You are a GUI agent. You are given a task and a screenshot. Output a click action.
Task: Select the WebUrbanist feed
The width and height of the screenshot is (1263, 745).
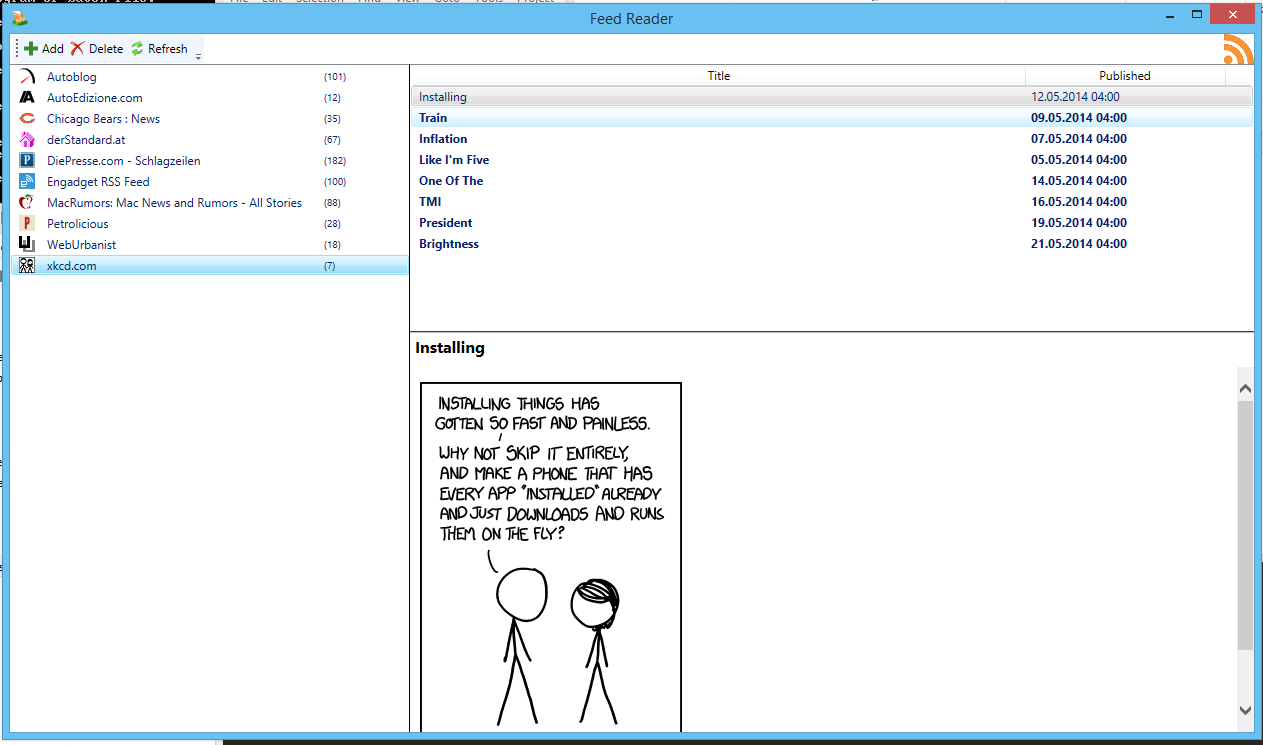[x=210, y=245]
